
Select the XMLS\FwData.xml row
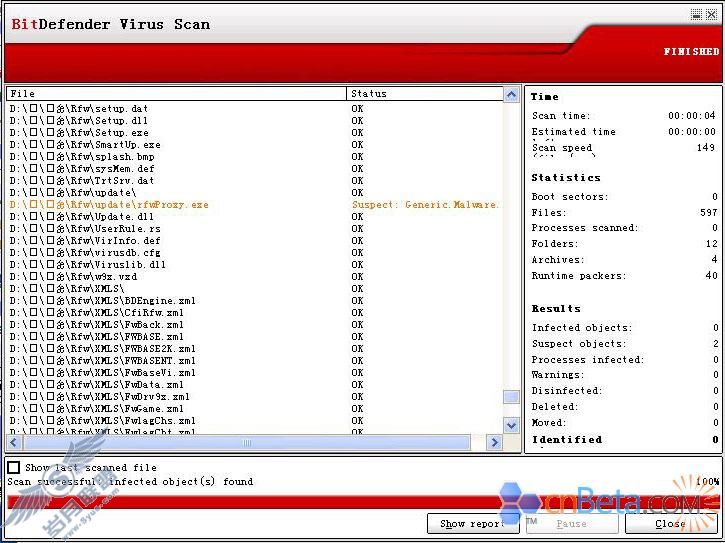click(255, 385)
